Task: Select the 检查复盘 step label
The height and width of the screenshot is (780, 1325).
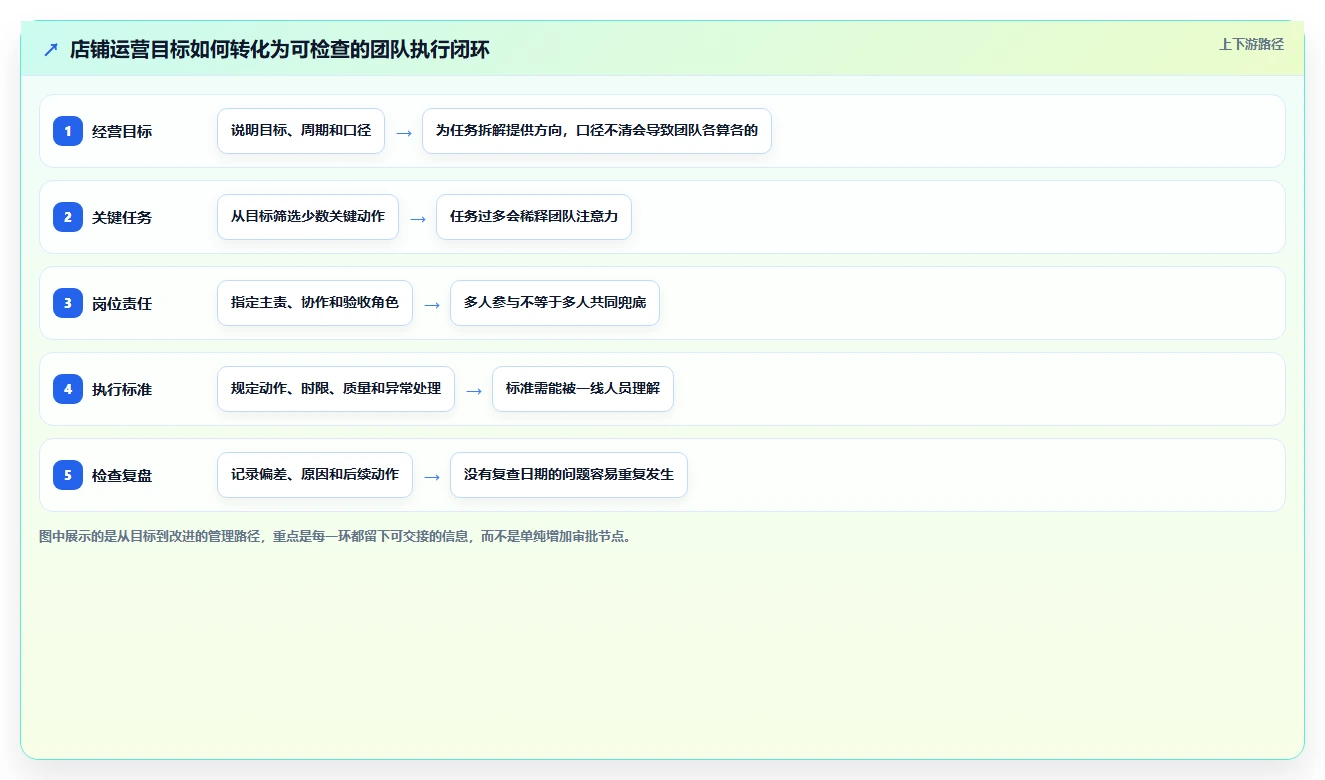Action: point(122,475)
